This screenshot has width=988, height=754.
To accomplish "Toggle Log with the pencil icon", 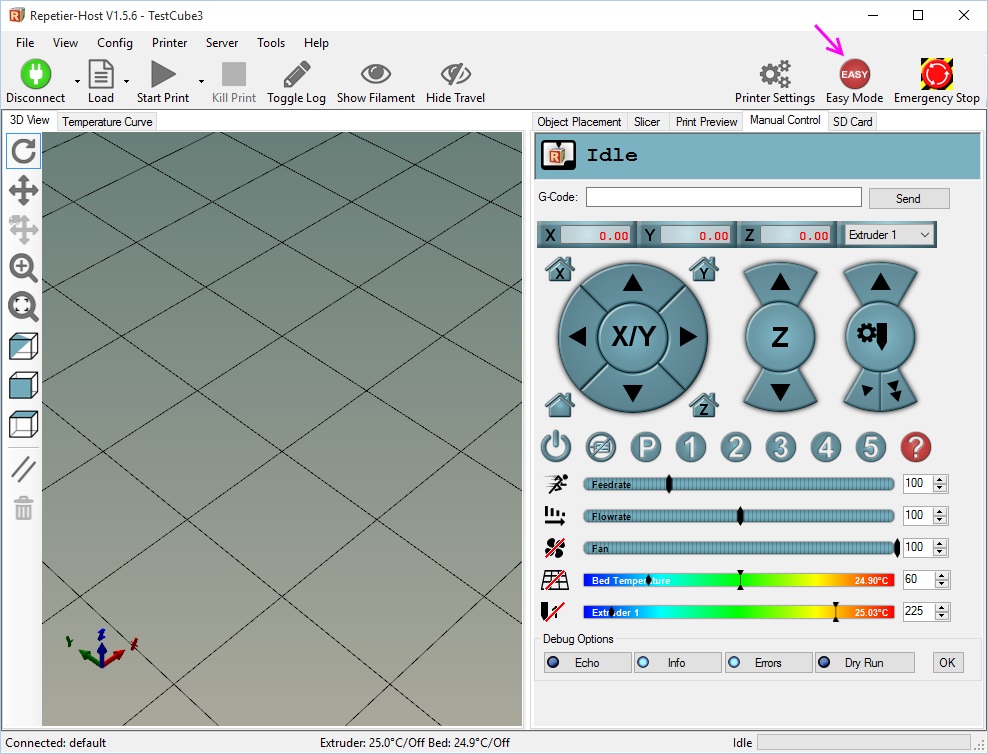I will [x=296, y=74].
